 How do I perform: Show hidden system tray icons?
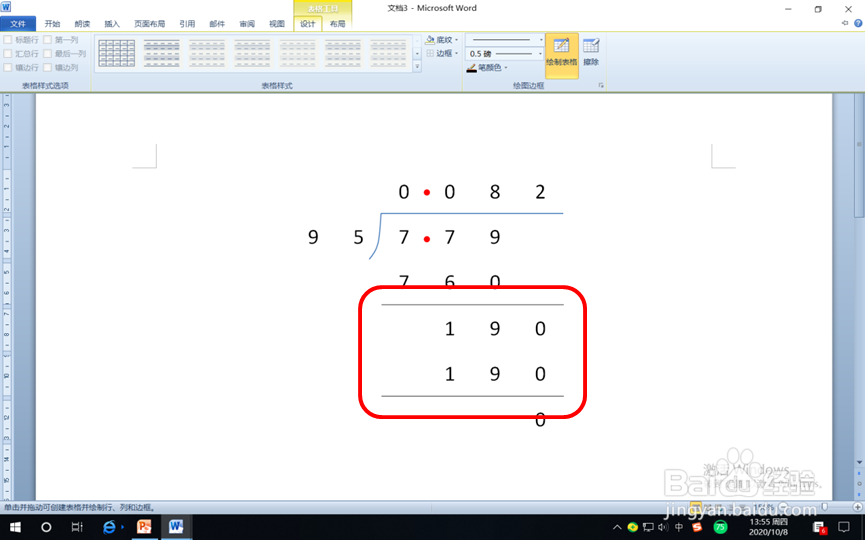coord(617,527)
